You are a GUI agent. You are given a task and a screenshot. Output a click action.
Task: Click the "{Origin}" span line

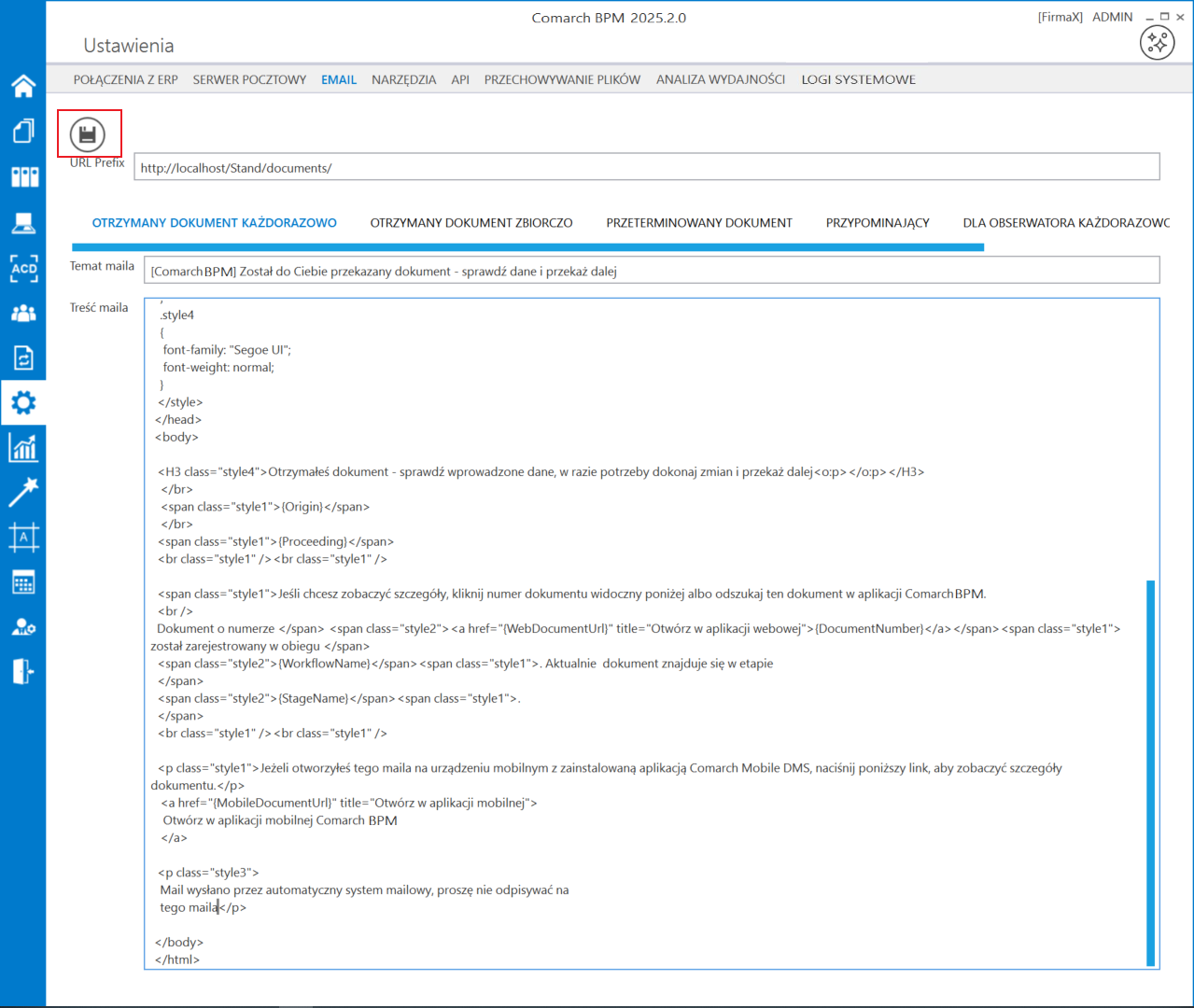pos(265,507)
